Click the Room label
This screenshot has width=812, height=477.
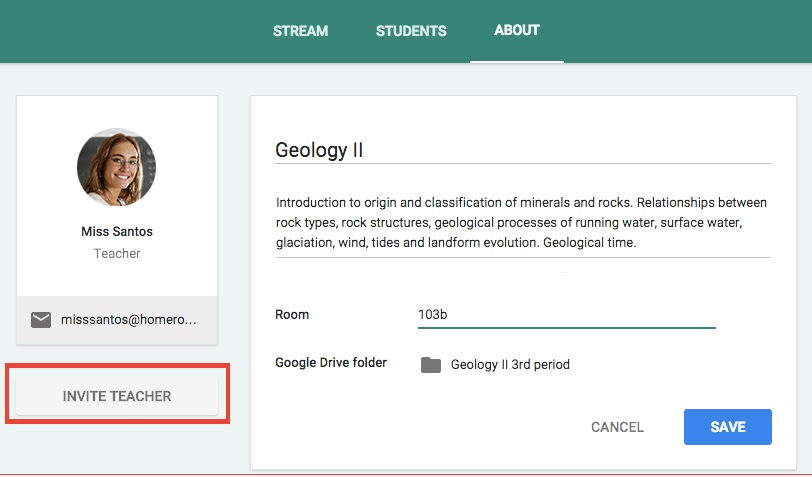pyautogui.click(x=292, y=315)
